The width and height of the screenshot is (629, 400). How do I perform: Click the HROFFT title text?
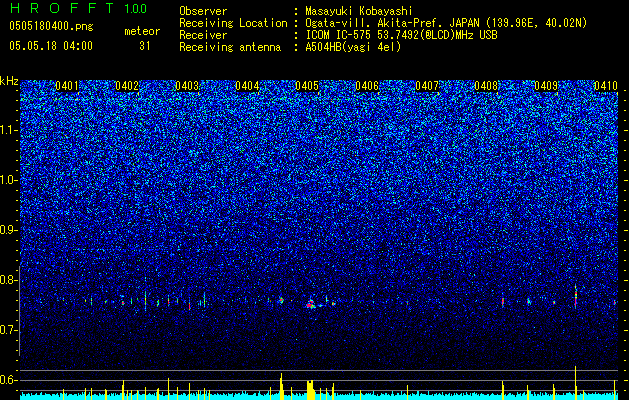click(x=62, y=8)
